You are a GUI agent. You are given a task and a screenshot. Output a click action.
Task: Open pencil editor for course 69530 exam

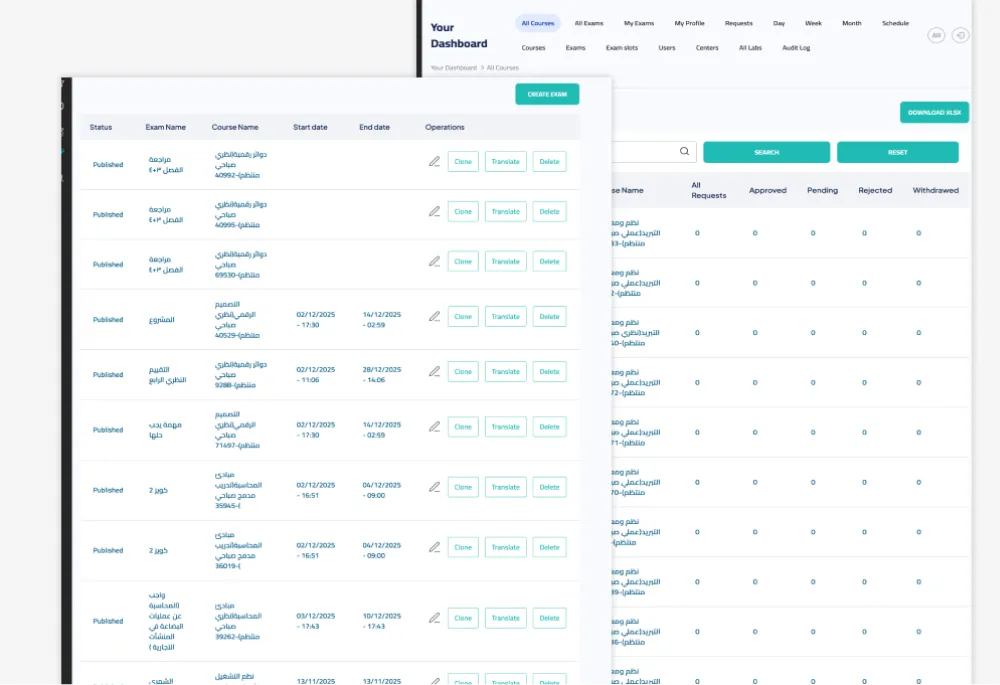[434, 261]
